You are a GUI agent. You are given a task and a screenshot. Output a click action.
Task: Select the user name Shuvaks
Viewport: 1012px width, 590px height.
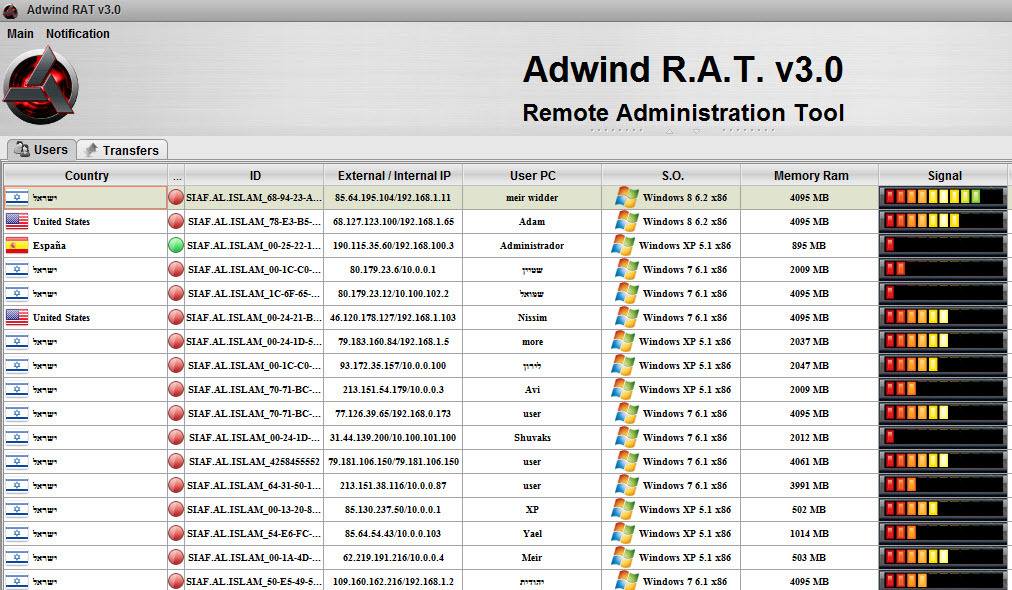(532, 438)
